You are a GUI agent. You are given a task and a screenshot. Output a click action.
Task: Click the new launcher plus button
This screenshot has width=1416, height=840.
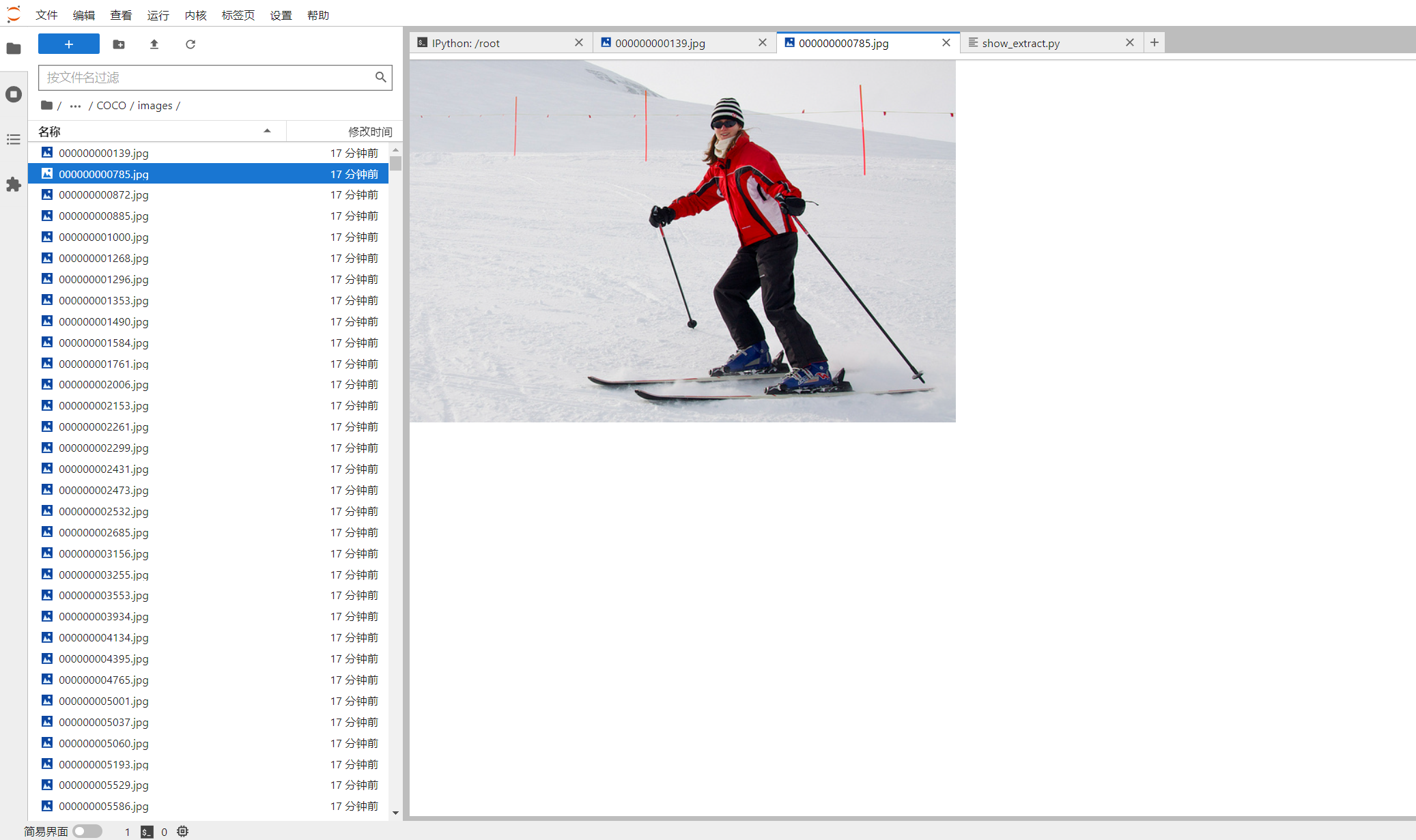[x=68, y=44]
